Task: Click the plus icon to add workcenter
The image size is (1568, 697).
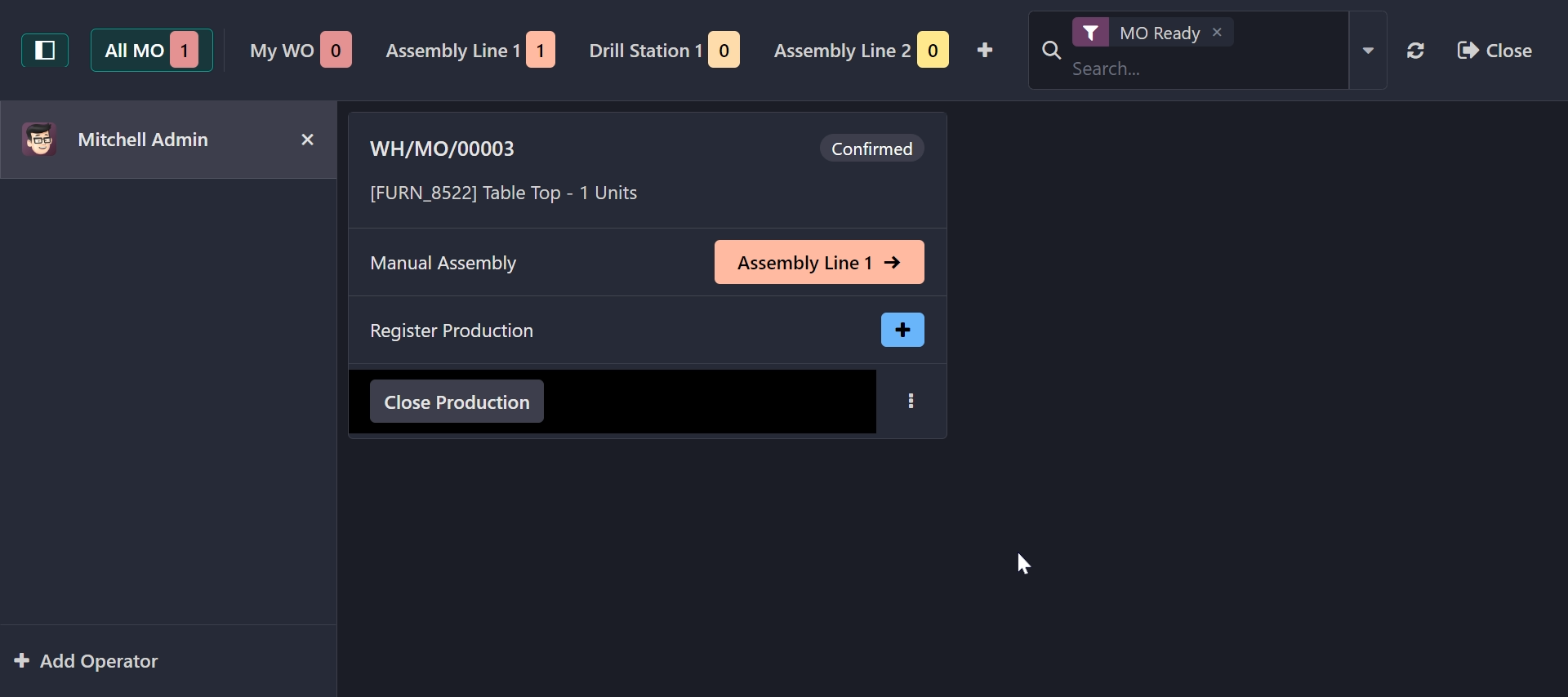Action: (985, 51)
